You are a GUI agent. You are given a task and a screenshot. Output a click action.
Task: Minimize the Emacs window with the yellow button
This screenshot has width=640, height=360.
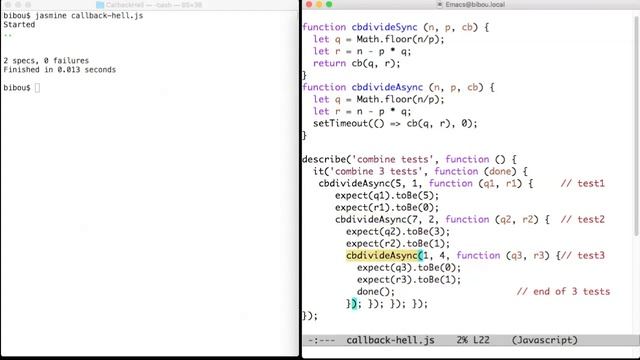[x=319, y=4]
